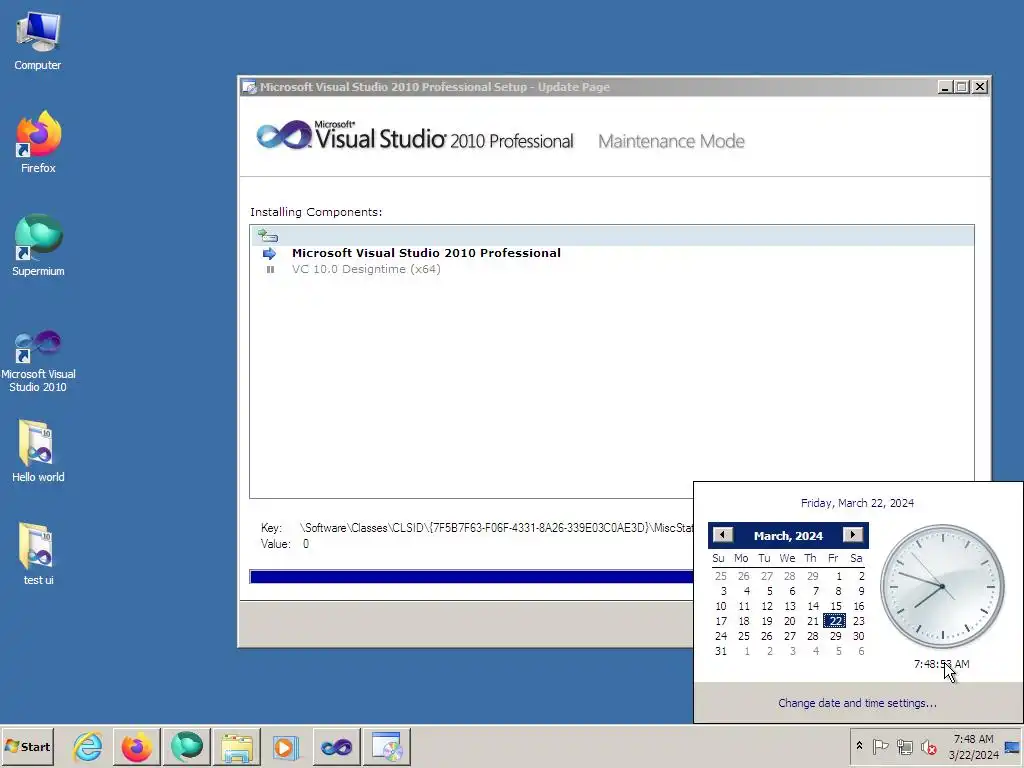Click the setup window title bar icon

tap(249, 87)
